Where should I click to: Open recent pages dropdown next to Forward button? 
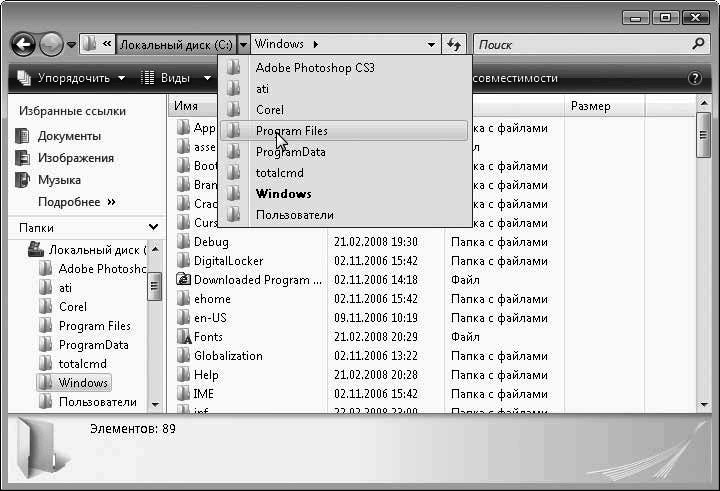[x=72, y=45]
